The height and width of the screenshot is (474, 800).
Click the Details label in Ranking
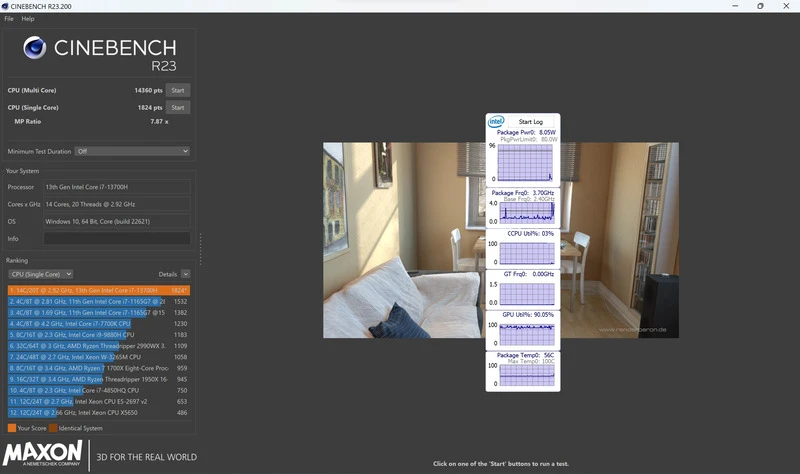click(x=167, y=274)
